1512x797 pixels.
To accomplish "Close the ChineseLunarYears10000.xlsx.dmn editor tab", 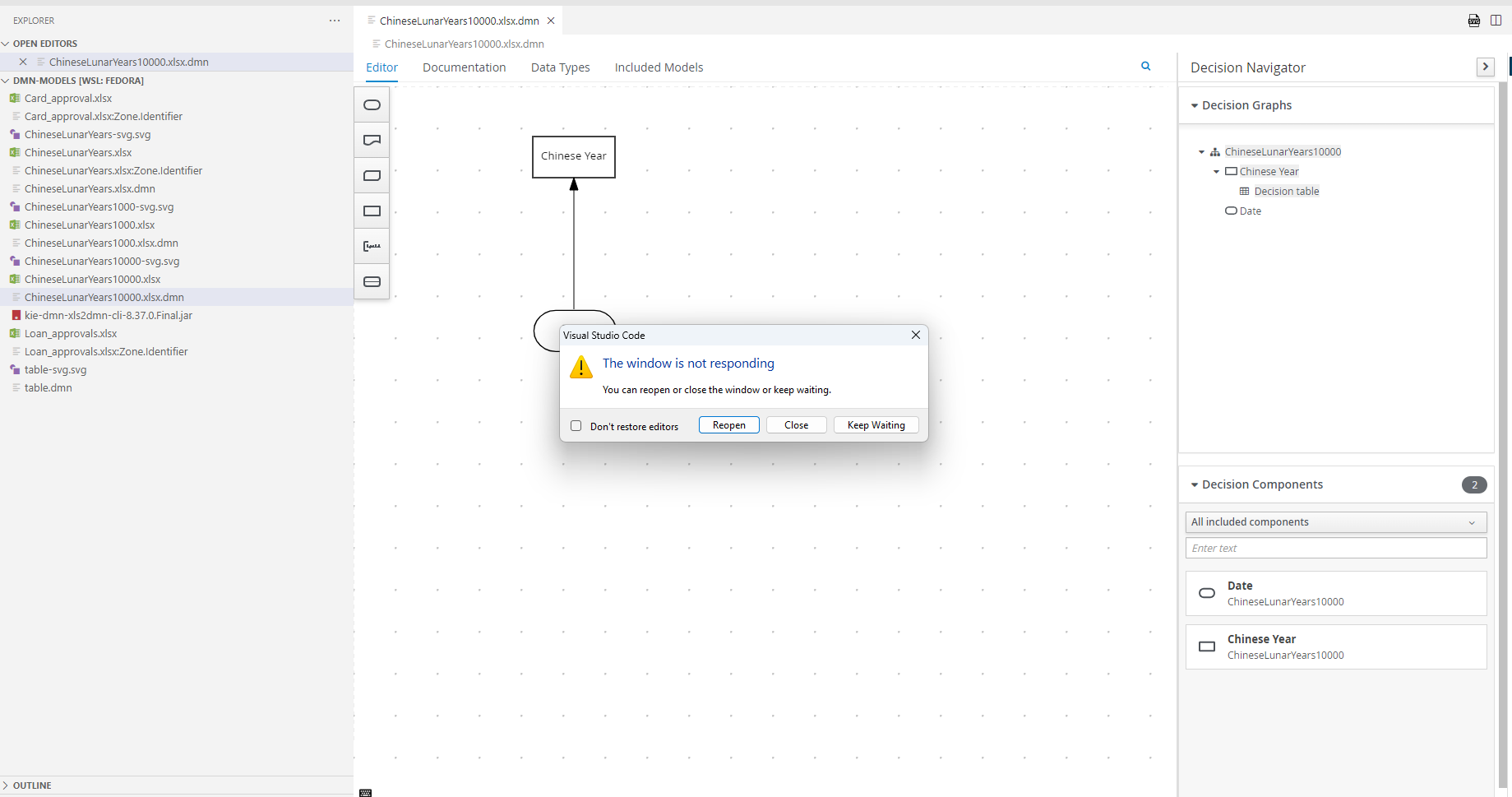I will pyautogui.click(x=551, y=21).
